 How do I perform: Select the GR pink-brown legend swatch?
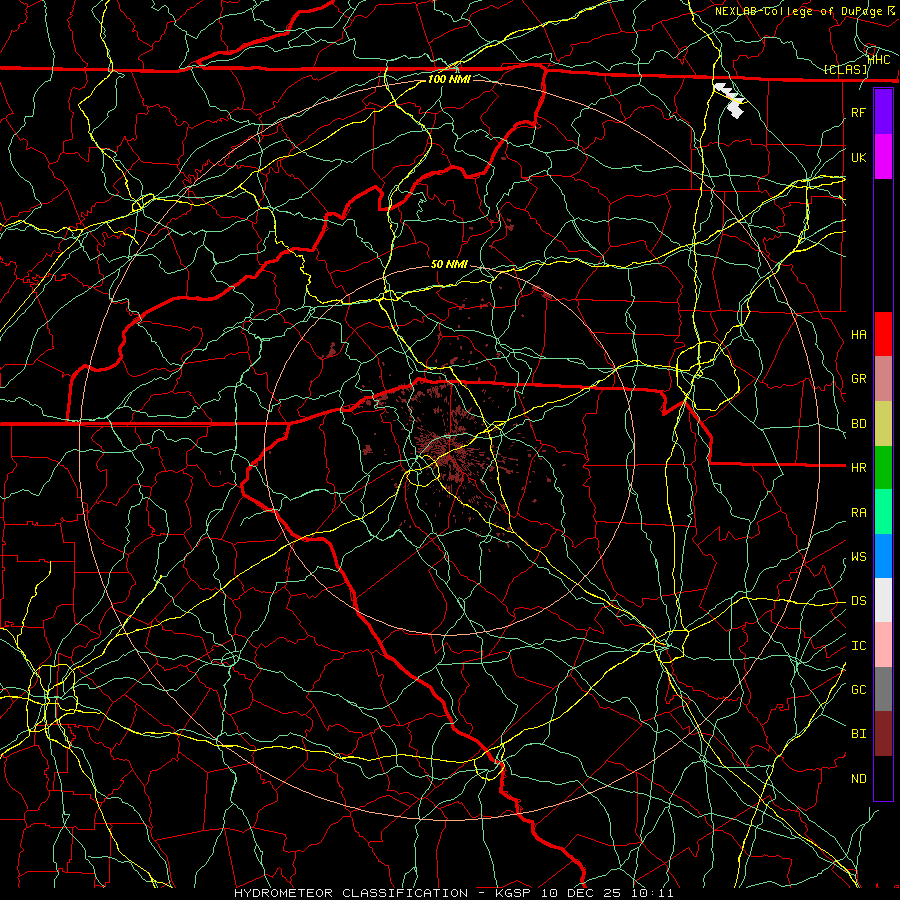883,379
